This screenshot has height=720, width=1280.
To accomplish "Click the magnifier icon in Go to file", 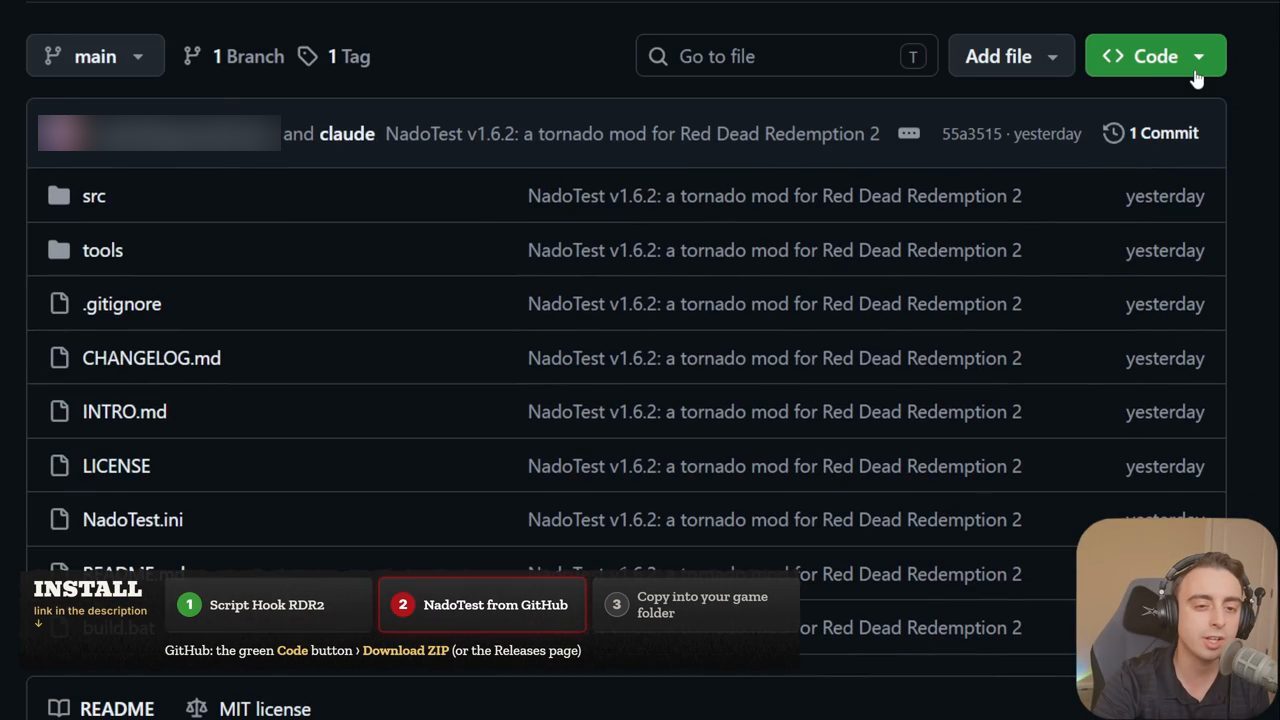I will 658,57.
